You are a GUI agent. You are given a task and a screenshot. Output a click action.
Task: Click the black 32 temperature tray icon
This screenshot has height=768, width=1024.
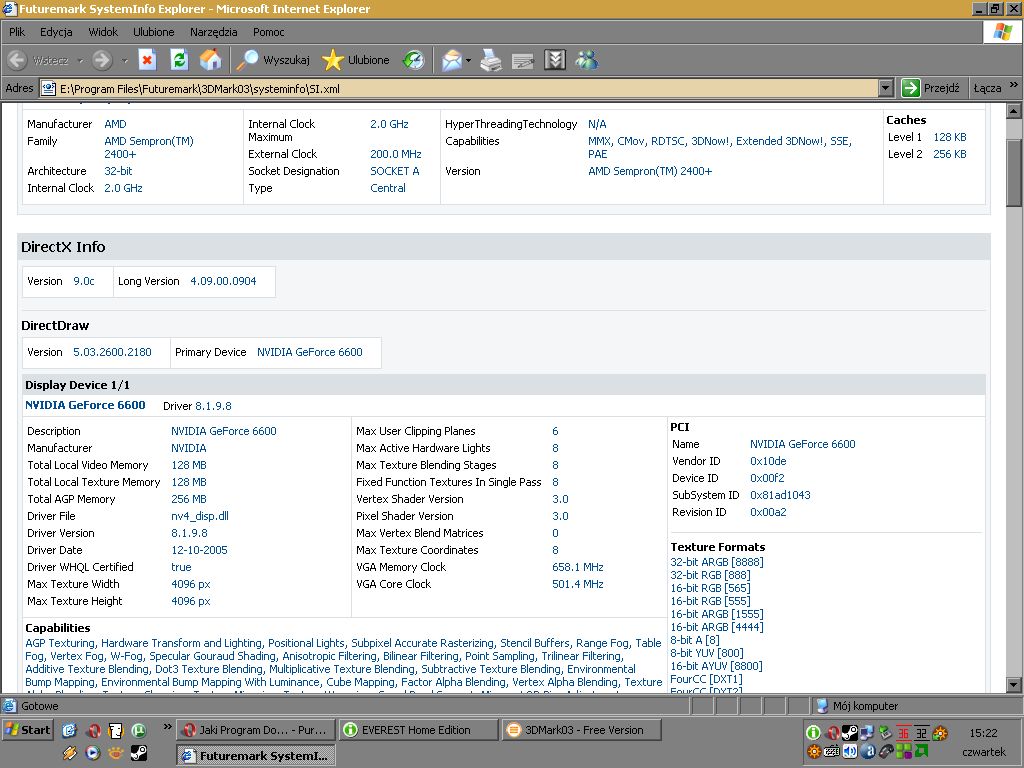click(921, 733)
